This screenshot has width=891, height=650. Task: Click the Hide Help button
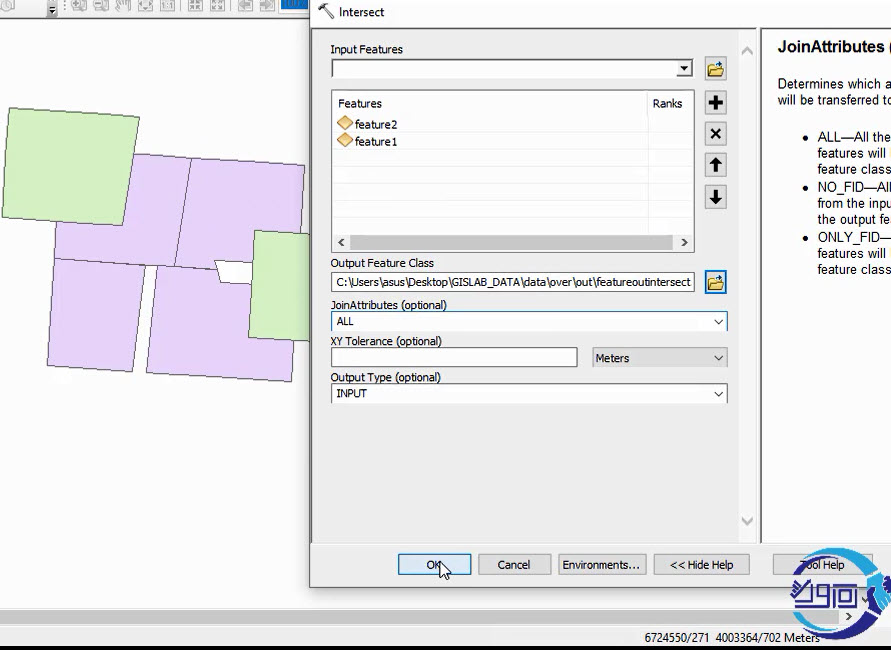(701, 565)
